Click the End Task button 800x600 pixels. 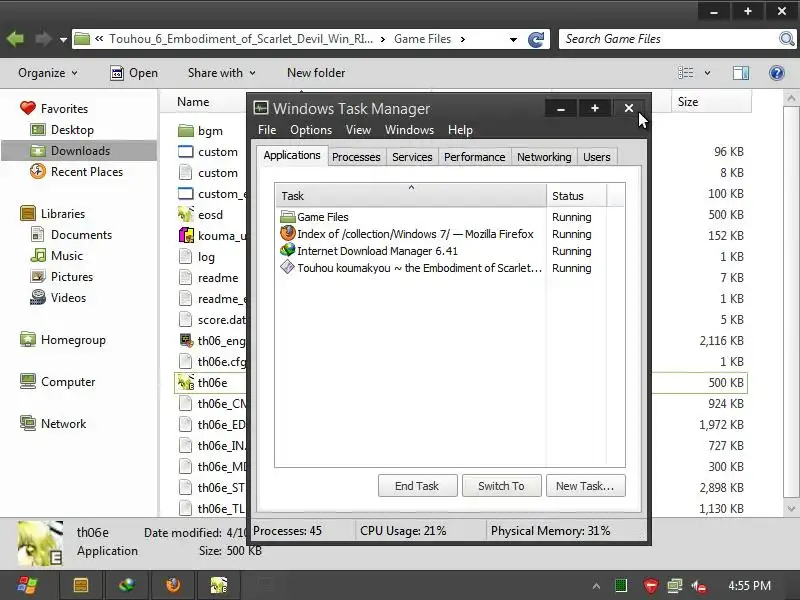coord(417,486)
